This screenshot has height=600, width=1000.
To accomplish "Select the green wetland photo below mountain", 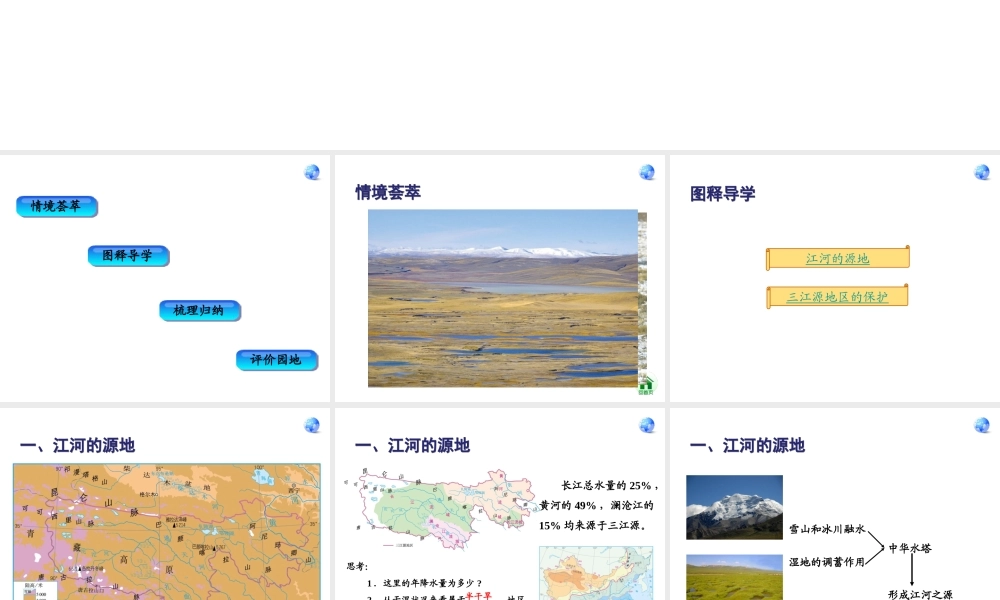I will [734, 577].
